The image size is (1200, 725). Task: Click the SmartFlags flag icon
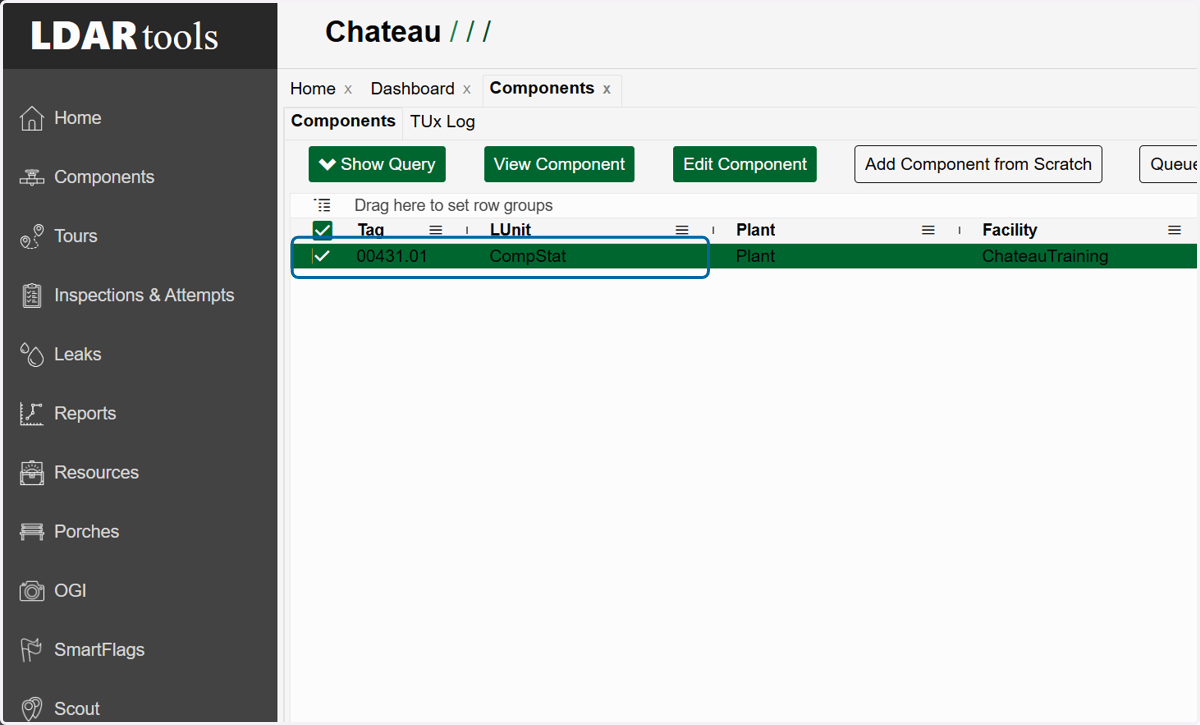tap(32, 649)
